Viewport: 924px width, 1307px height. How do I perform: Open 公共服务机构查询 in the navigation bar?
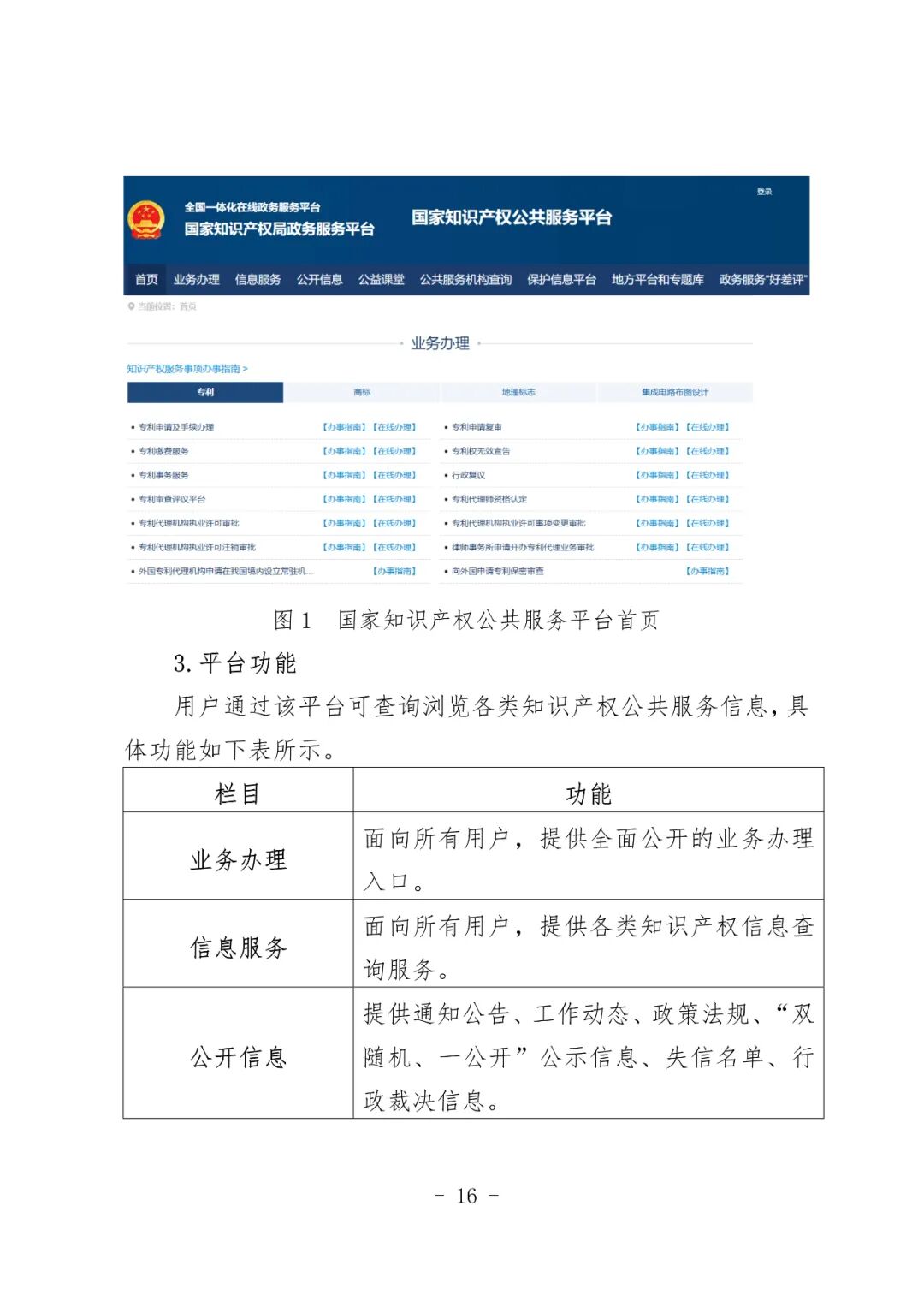tap(466, 279)
